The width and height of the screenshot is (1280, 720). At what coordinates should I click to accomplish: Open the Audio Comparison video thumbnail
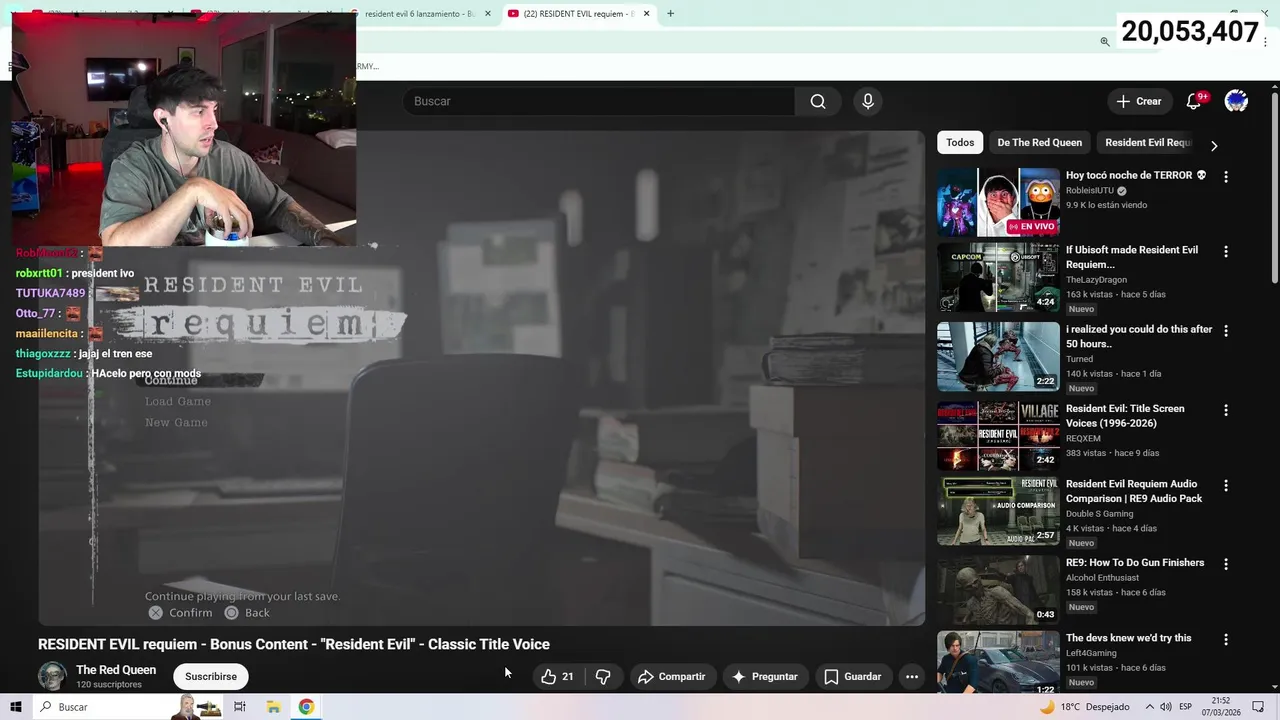(x=998, y=511)
